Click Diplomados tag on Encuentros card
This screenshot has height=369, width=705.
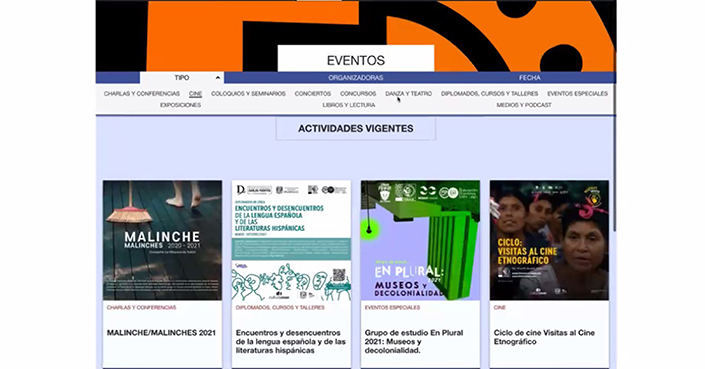point(280,307)
